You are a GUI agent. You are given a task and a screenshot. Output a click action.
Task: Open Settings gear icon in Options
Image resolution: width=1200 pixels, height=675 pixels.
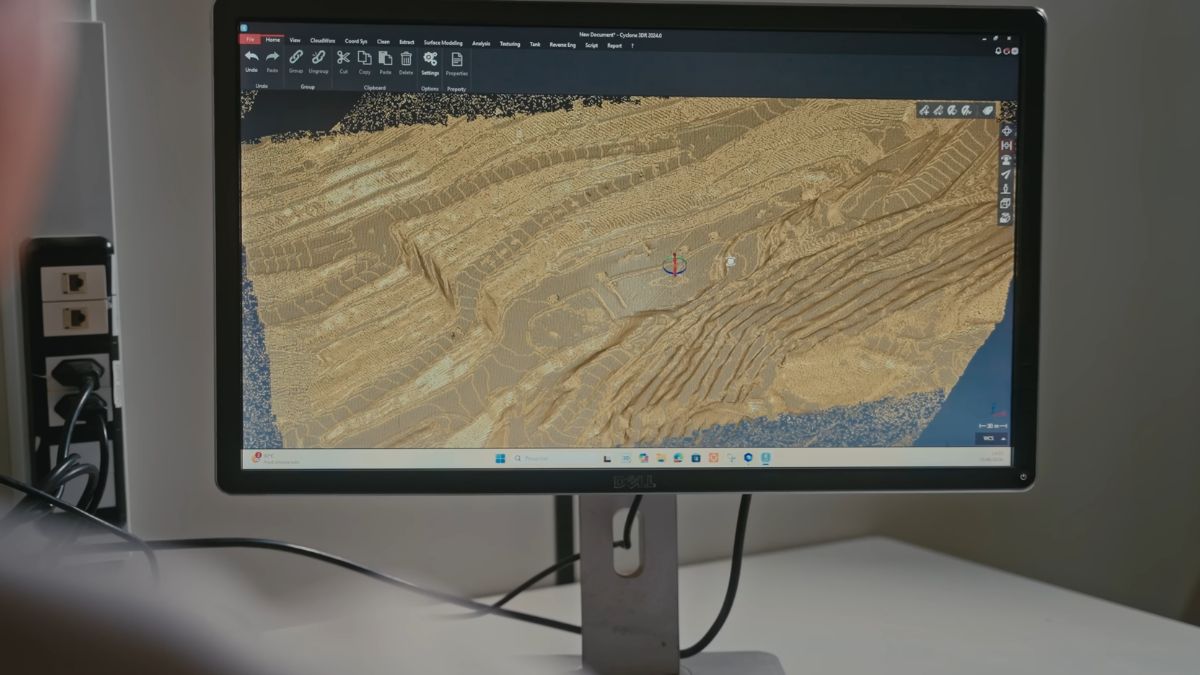430,58
